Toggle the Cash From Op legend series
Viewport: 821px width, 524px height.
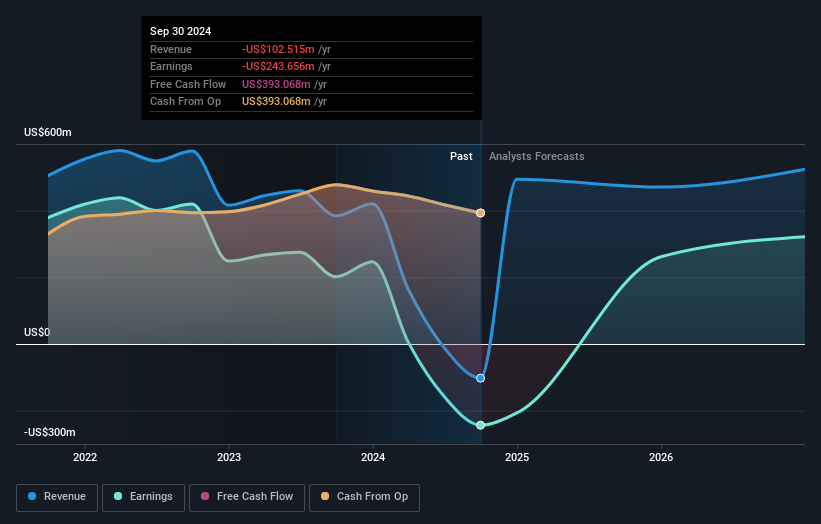(364, 497)
